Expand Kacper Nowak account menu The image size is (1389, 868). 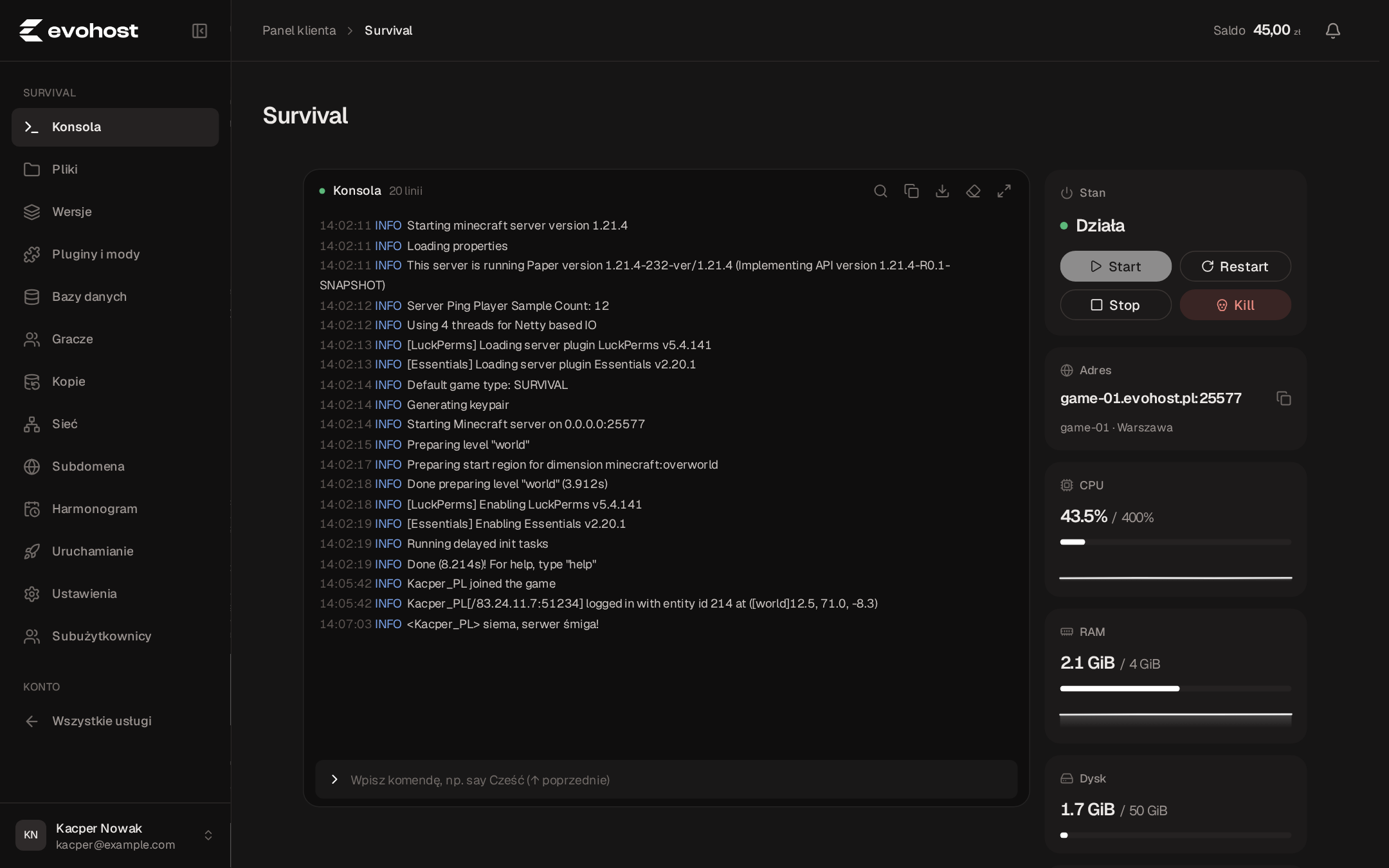tap(115, 835)
